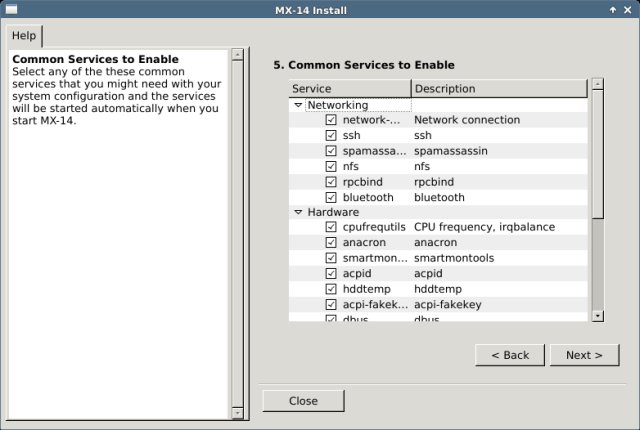Select the 'CPU frequency, irqbalance' description

(484, 227)
